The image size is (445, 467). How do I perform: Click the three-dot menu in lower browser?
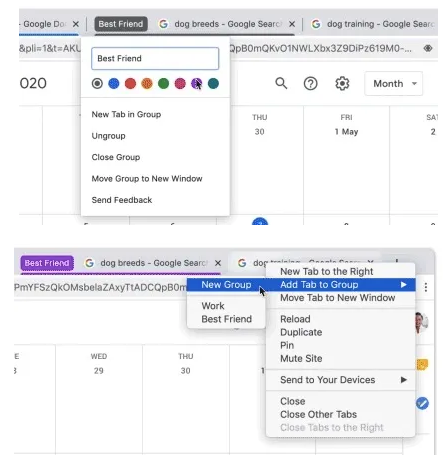(x=426, y=287)
